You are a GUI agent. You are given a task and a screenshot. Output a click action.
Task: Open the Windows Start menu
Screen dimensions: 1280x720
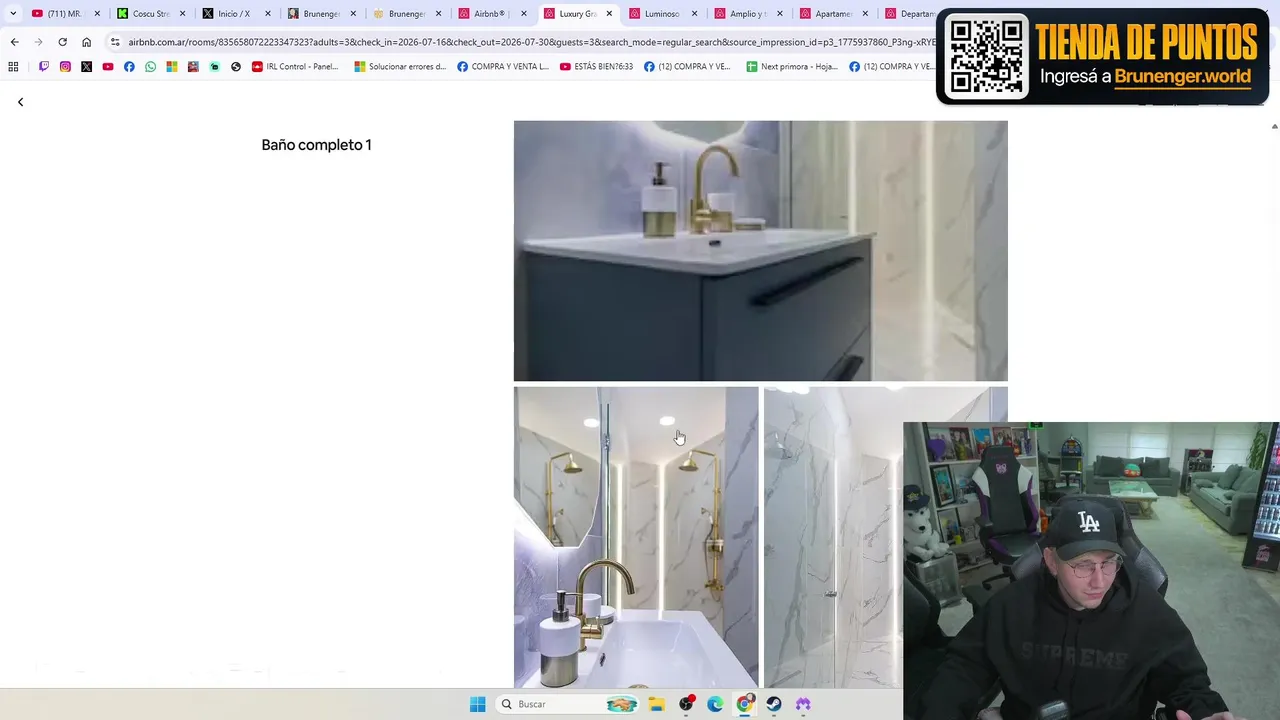pos(478,704)
